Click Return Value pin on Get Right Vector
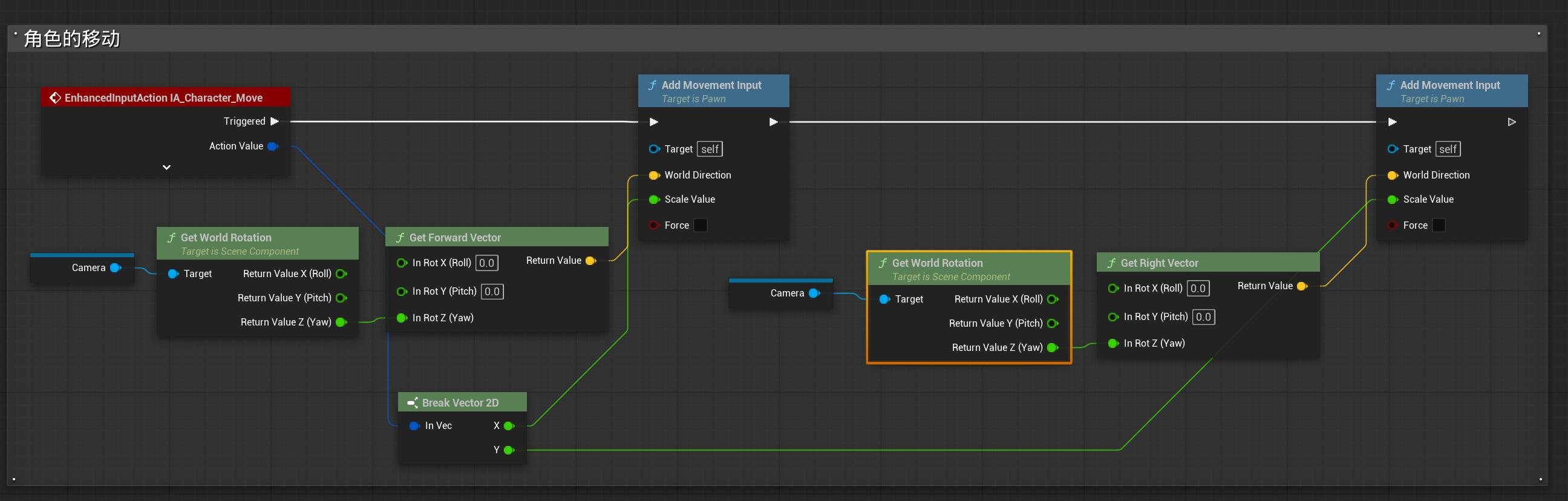This screenshot has width=1568, height=501. pyautogui.click(x=1302, y=286)
